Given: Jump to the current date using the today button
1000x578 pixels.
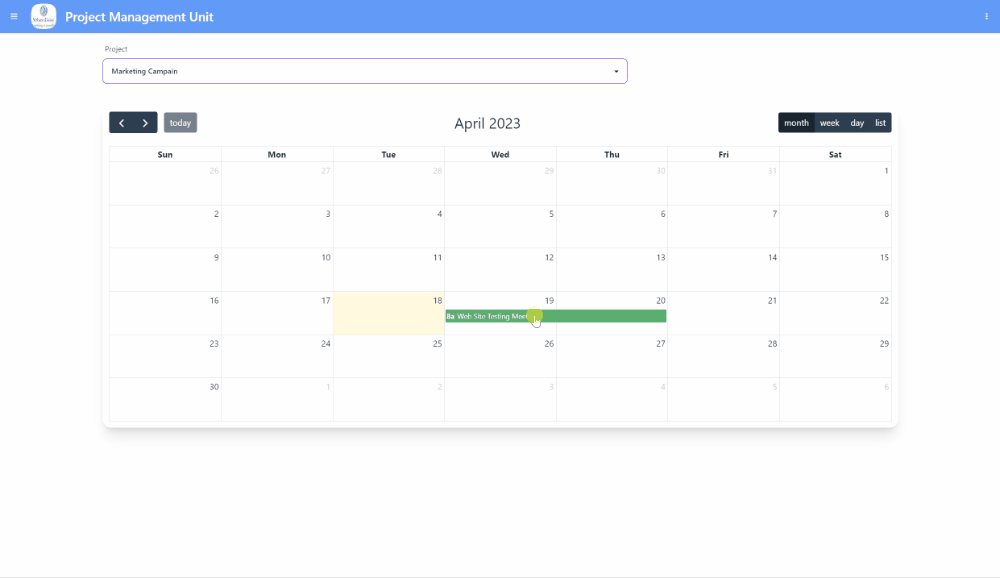Looking at the screenshot, I should [x=180, y=122].
